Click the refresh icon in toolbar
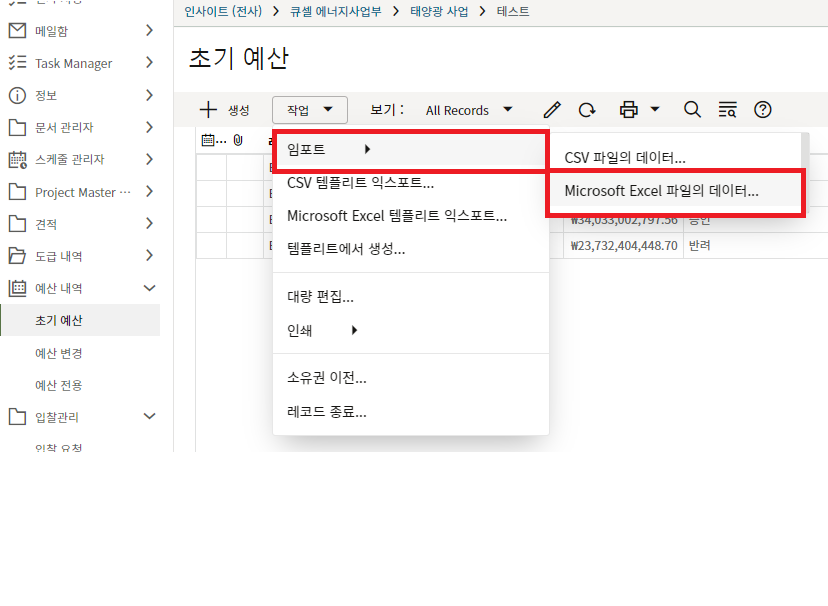The image size is (828, 606). pyautogui.click(x=587, y=110)
